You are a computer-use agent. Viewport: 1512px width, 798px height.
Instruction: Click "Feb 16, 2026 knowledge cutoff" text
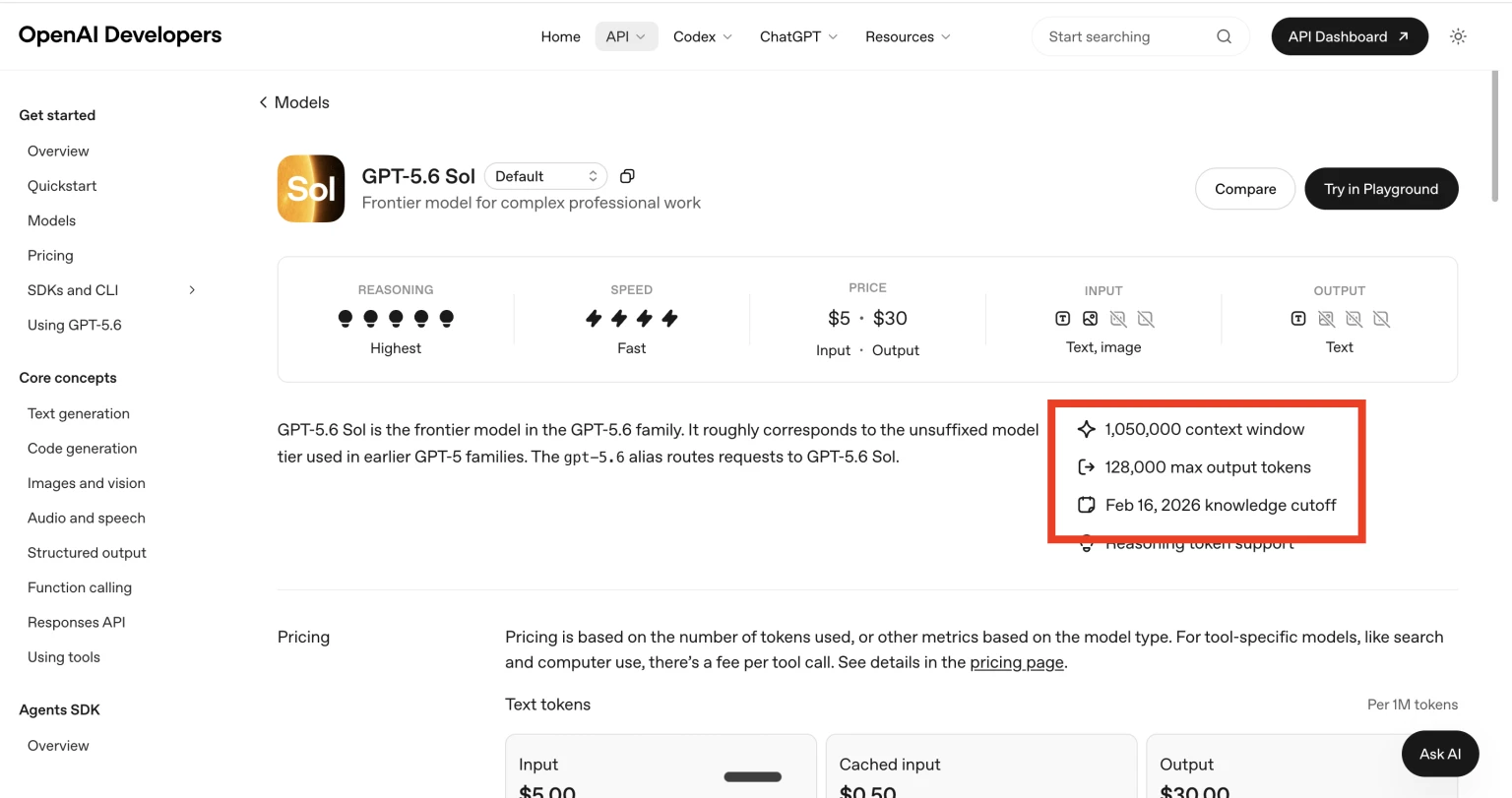(x=1221, y=505)
